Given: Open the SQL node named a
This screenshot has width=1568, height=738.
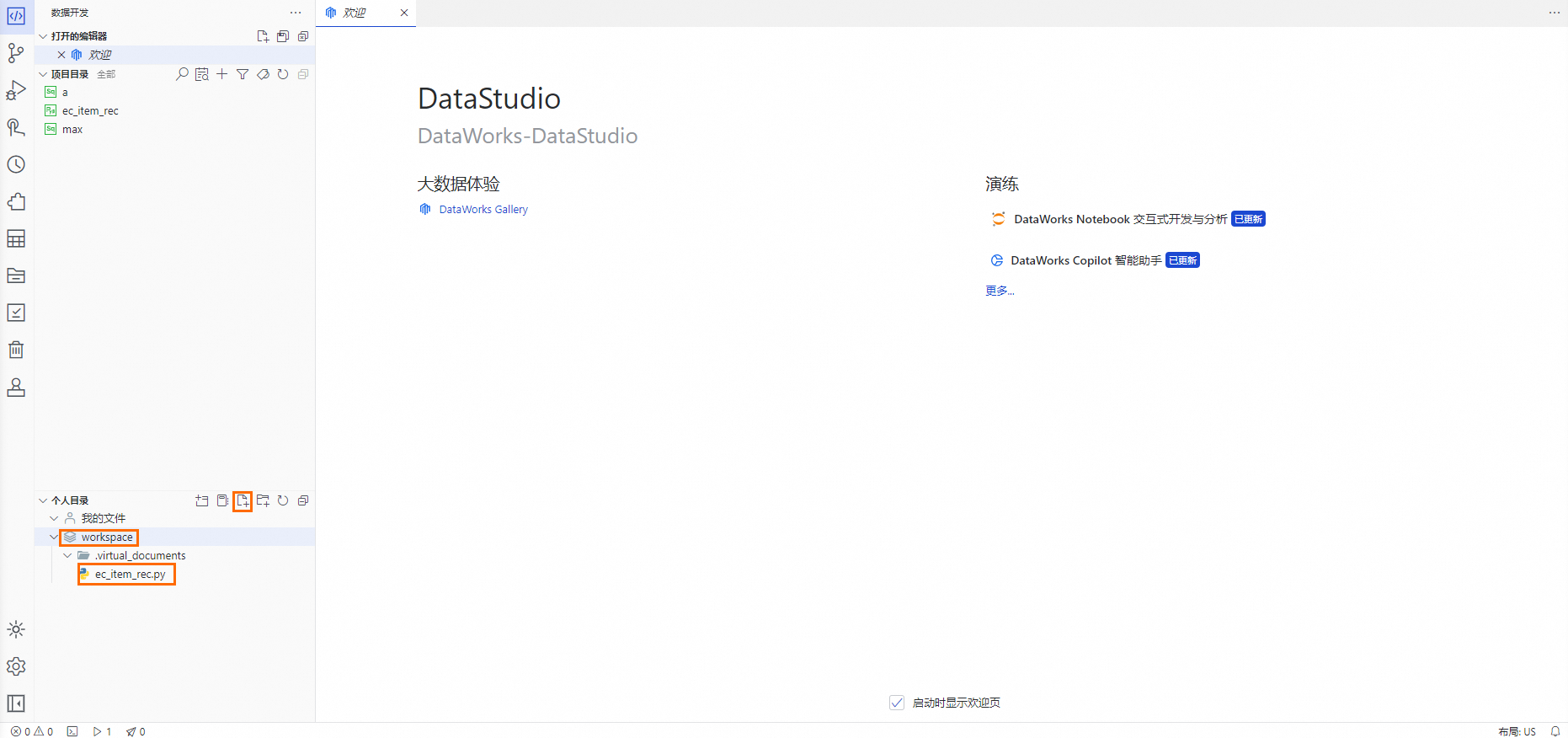Looking at the screenshot, I should click(x=175, y=92).
